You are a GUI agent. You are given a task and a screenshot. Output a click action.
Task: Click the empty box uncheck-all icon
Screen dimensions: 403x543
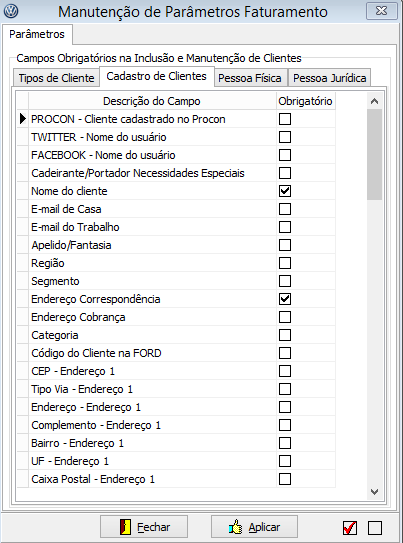[375, 528]
